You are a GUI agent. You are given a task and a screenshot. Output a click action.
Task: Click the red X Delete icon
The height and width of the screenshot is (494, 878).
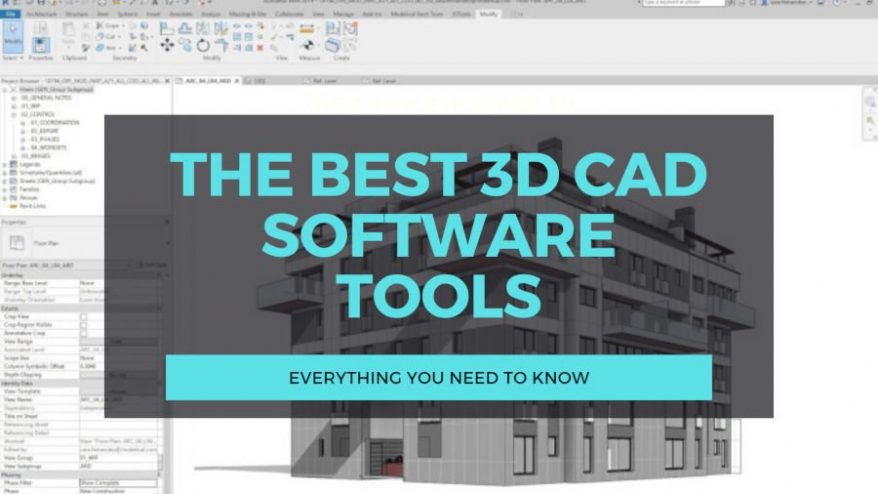pyautogui.click(x=260, y=48)
